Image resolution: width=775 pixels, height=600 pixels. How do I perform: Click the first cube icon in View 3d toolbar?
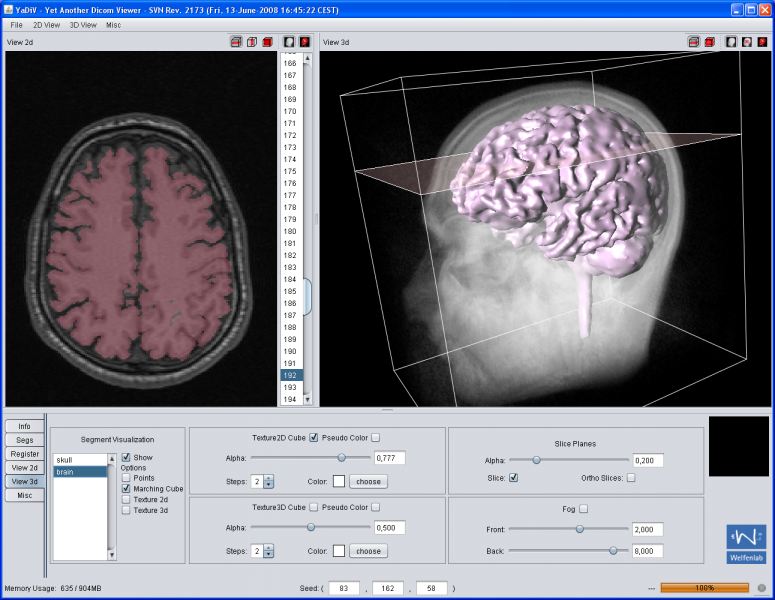[693, 42]
